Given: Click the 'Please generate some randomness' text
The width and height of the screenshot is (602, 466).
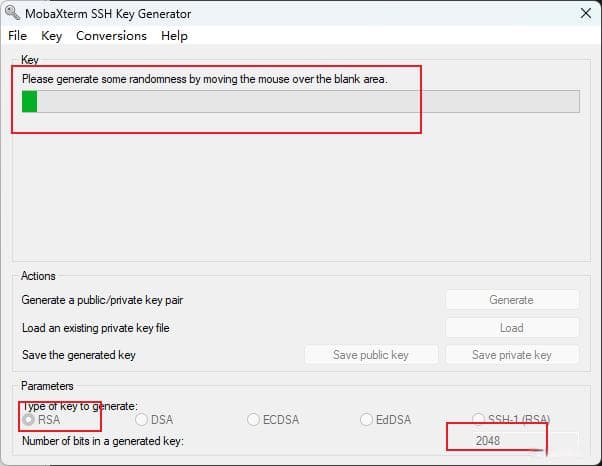Looking at the screenshot, I should [205, 79].
